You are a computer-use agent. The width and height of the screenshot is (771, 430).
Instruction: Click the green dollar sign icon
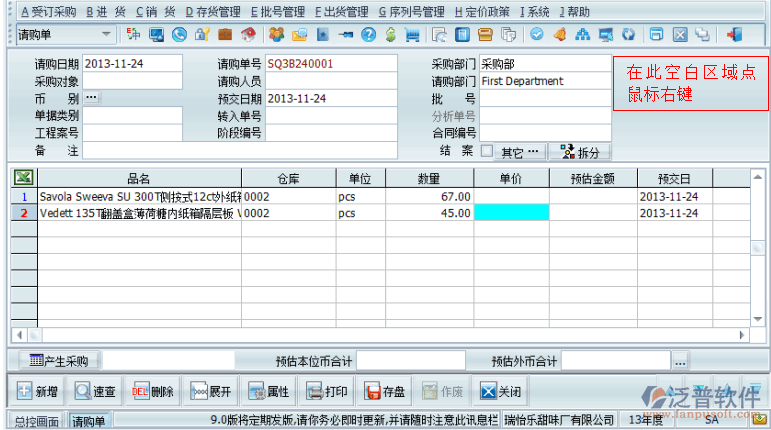[390, 34]
